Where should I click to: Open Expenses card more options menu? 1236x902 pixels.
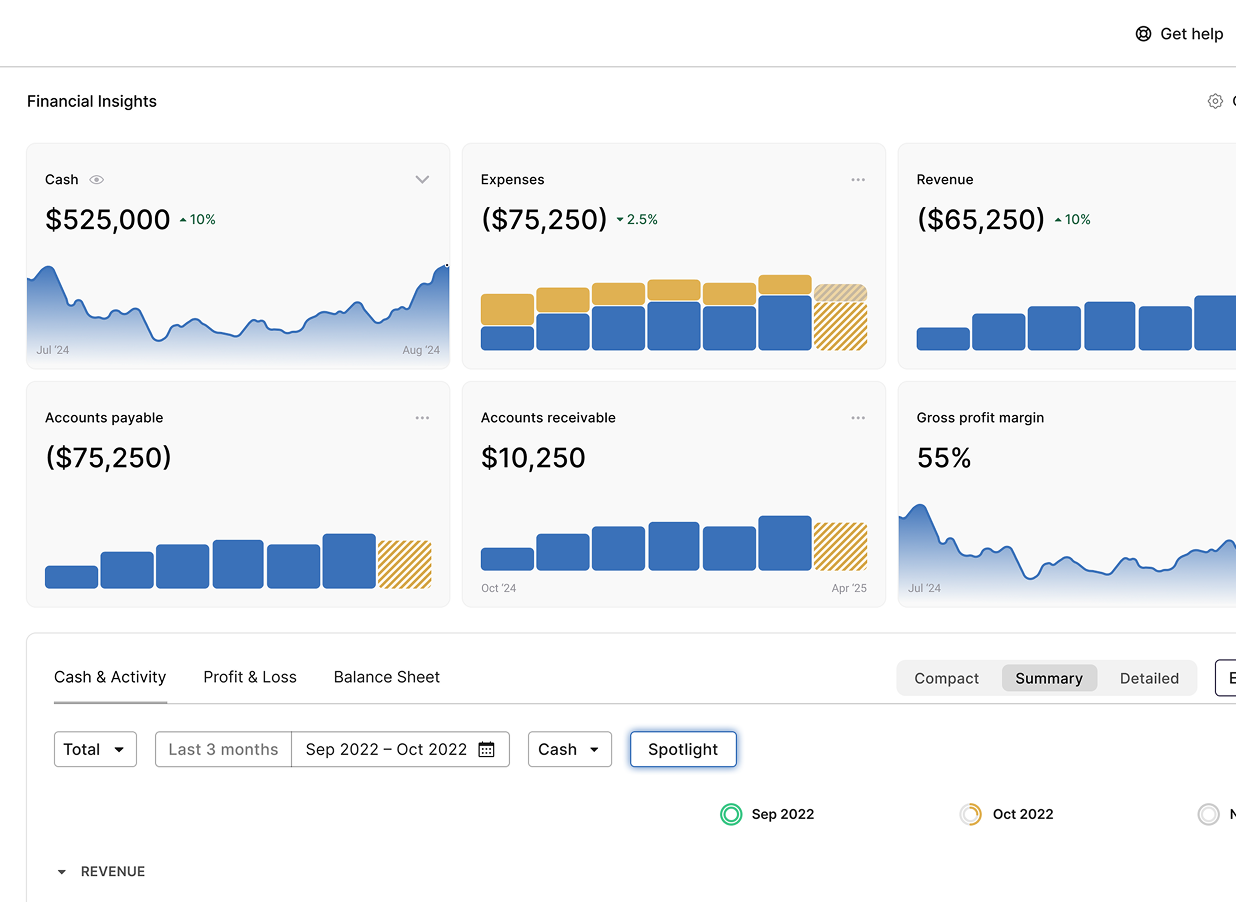tap(858, 180)
